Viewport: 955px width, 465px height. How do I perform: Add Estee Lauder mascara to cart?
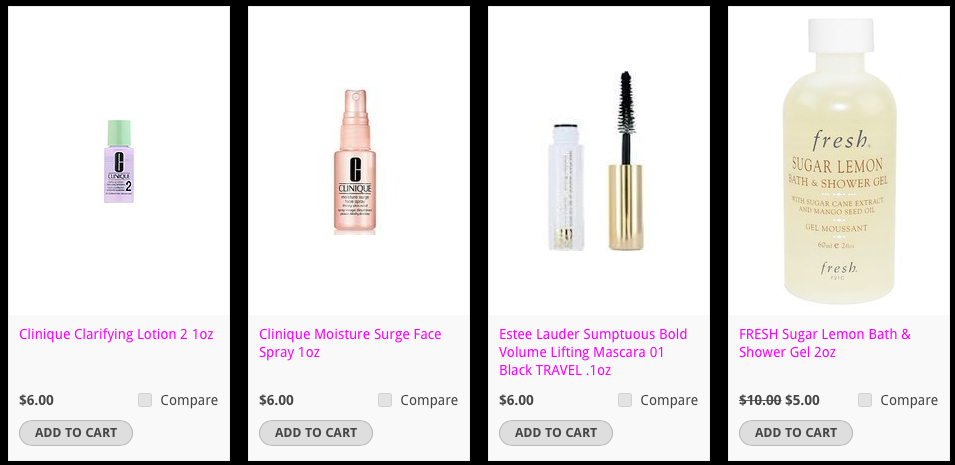[x=556, y=433]
